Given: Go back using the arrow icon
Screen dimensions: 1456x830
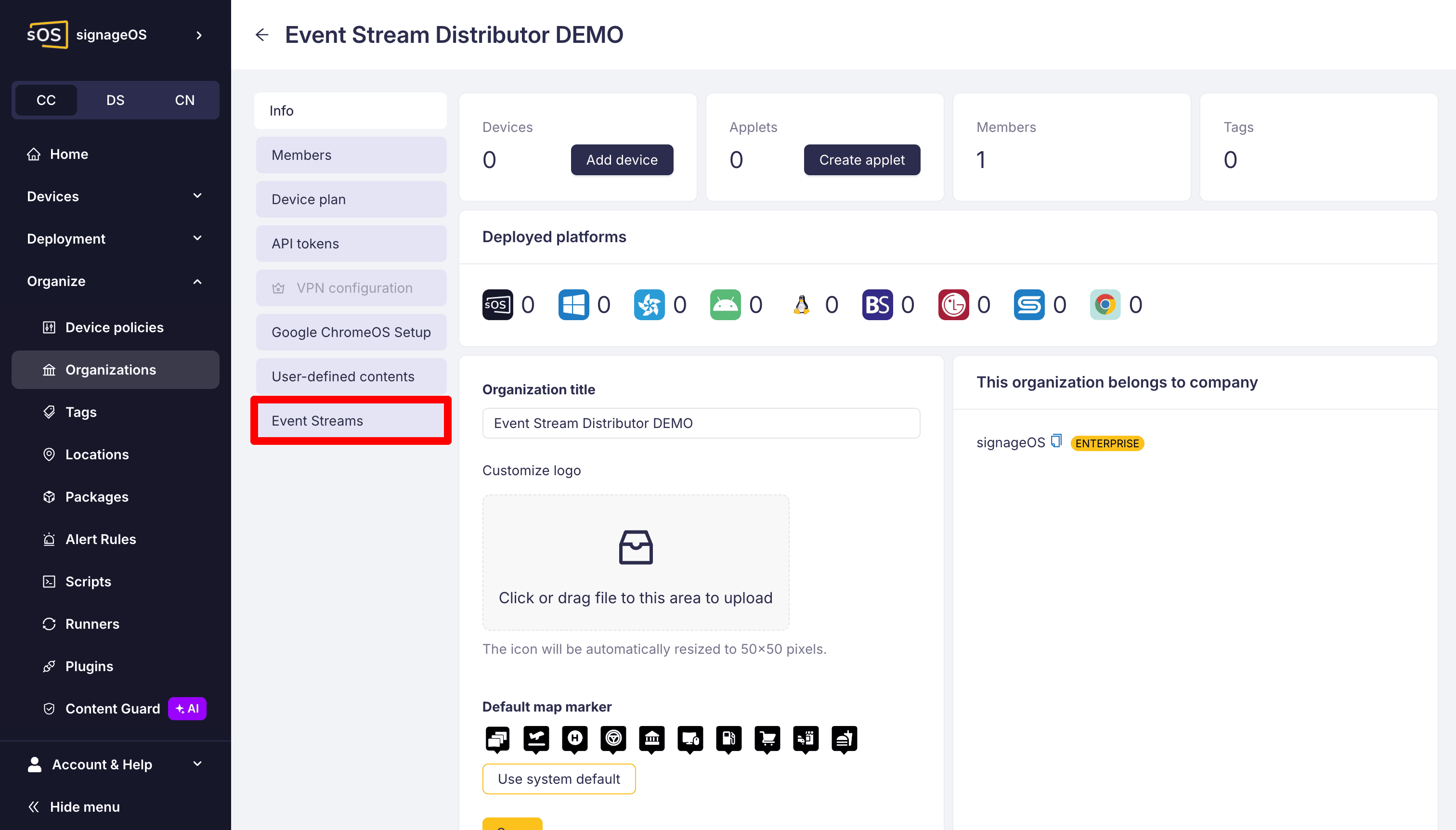Looking at the screenshot, I should [x=261, y=35].
